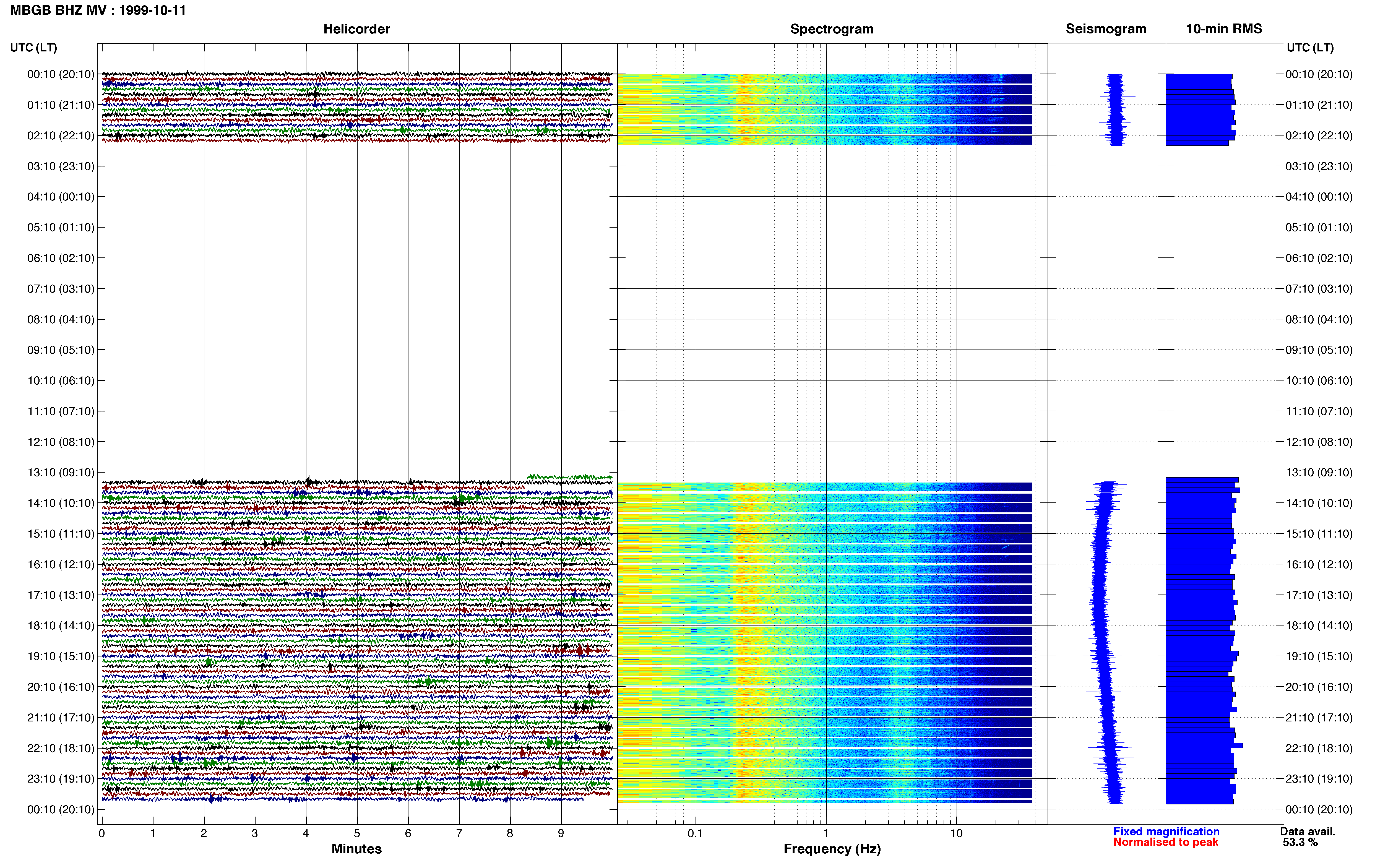Click the left 'UTC (LT)' axis label
Image resolution: width=1388 pixels, height=868 pixels.
(34, 48)
